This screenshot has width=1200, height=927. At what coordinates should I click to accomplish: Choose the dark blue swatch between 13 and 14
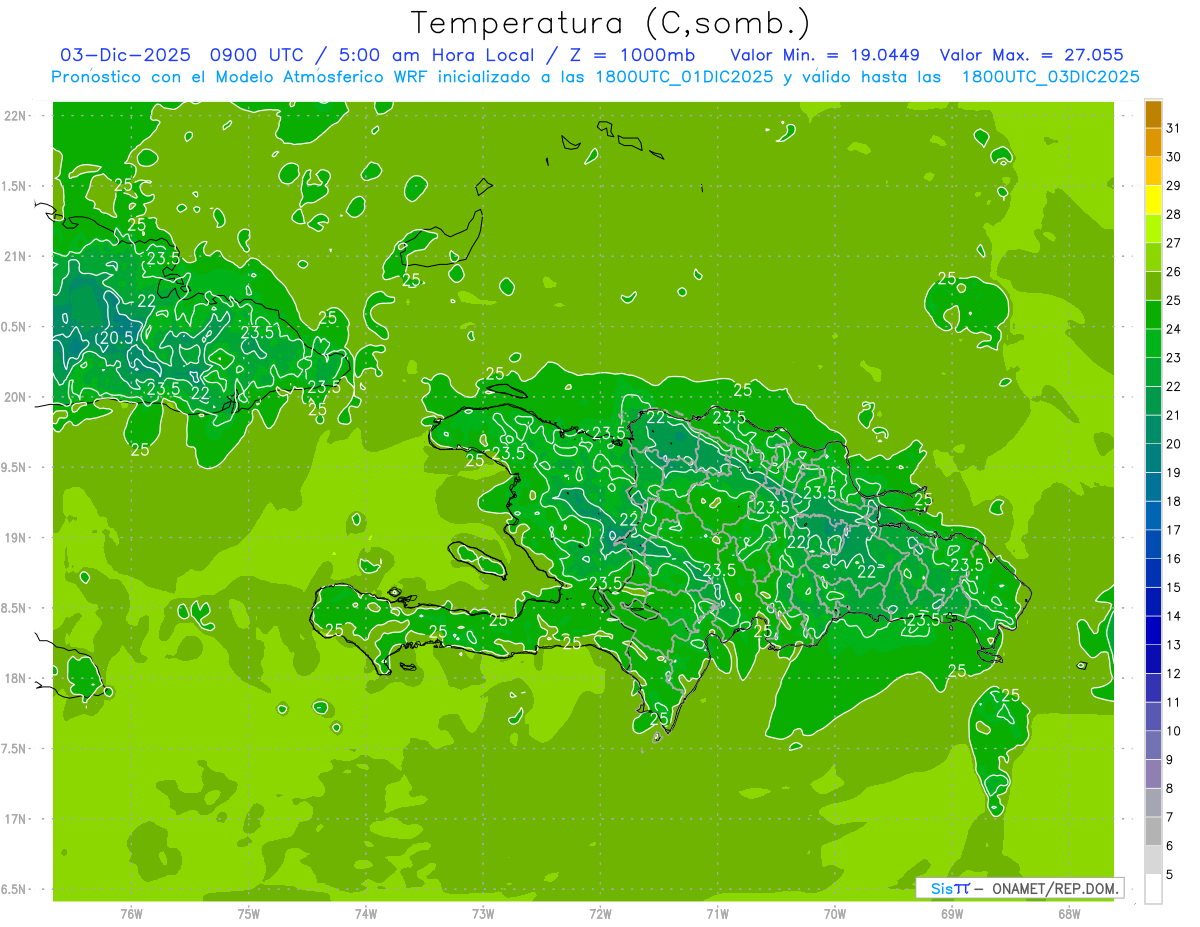[1153, 631]
